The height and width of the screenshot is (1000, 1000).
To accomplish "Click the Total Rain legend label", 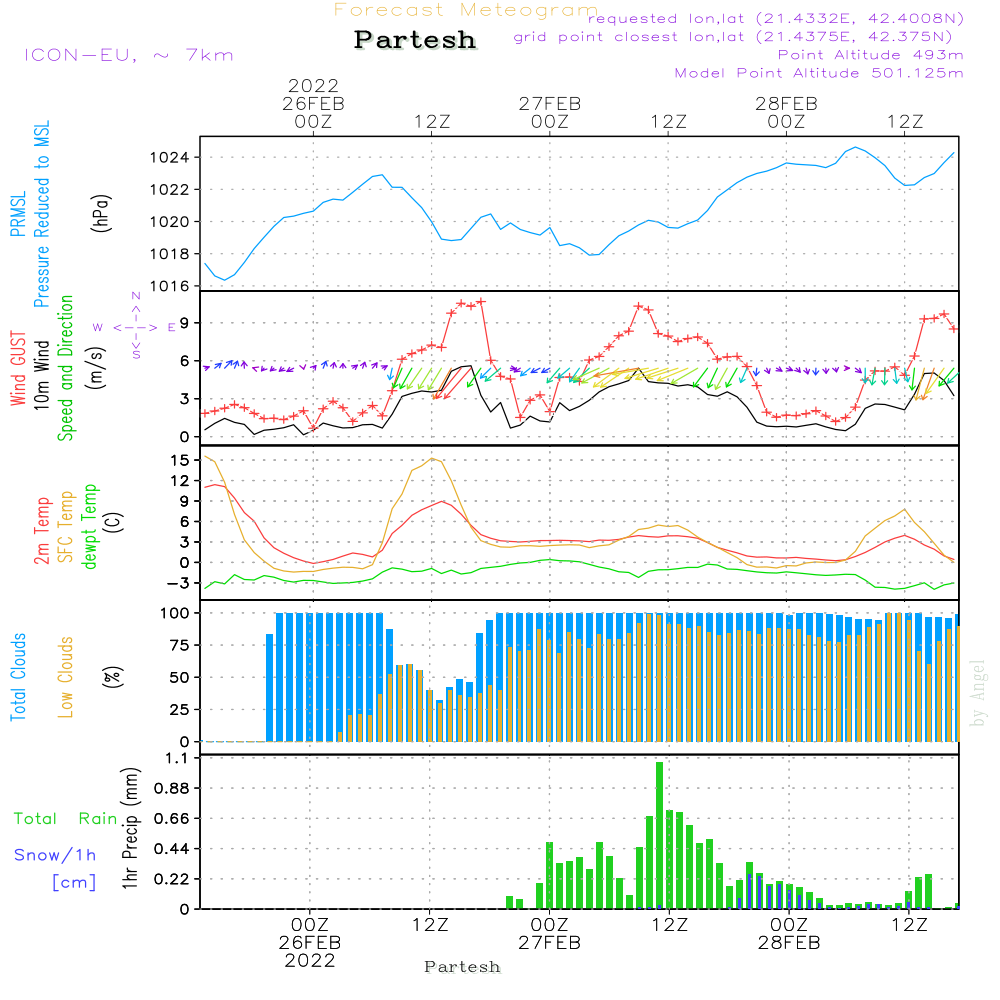I will click(65, 819).
